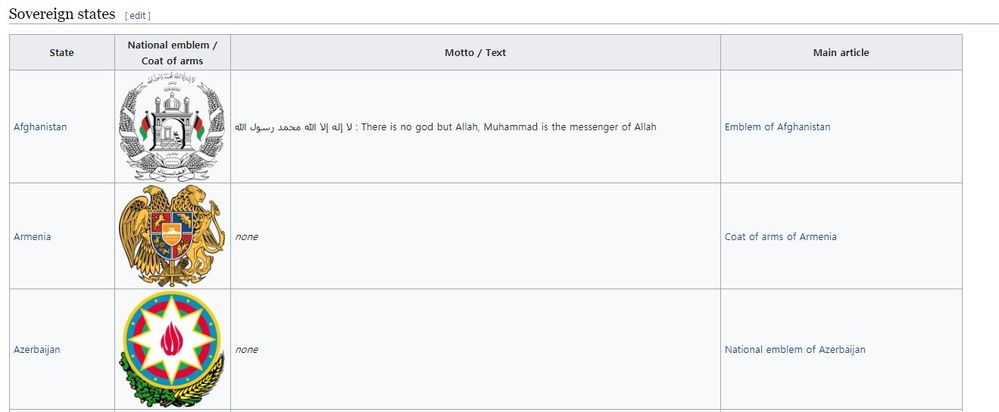Viewport: 999px width, 412px height.
Task: Click the shield in Armenia's coat of arms
Action: pos(173,237)
